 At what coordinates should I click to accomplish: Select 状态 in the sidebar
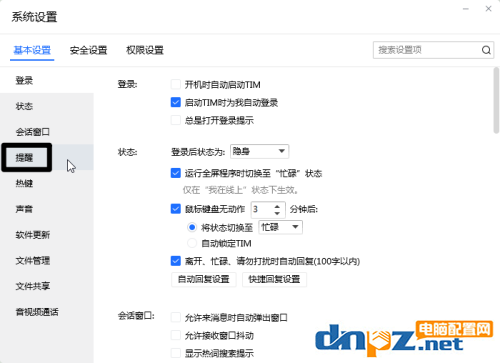tap(47, 106)
